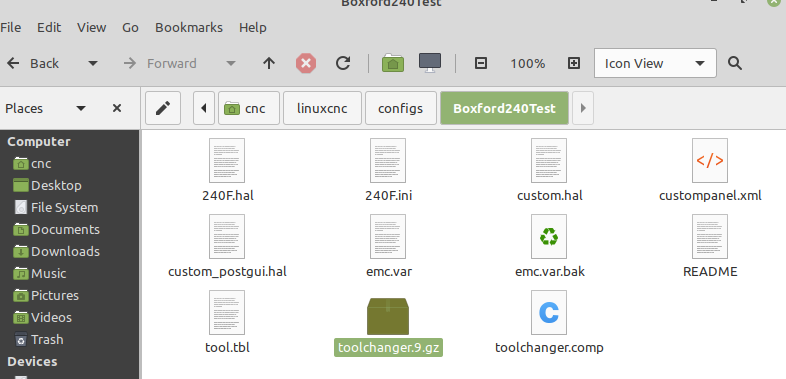Close the Places sidebar
The image size is (786, 379).
[117, 108]
